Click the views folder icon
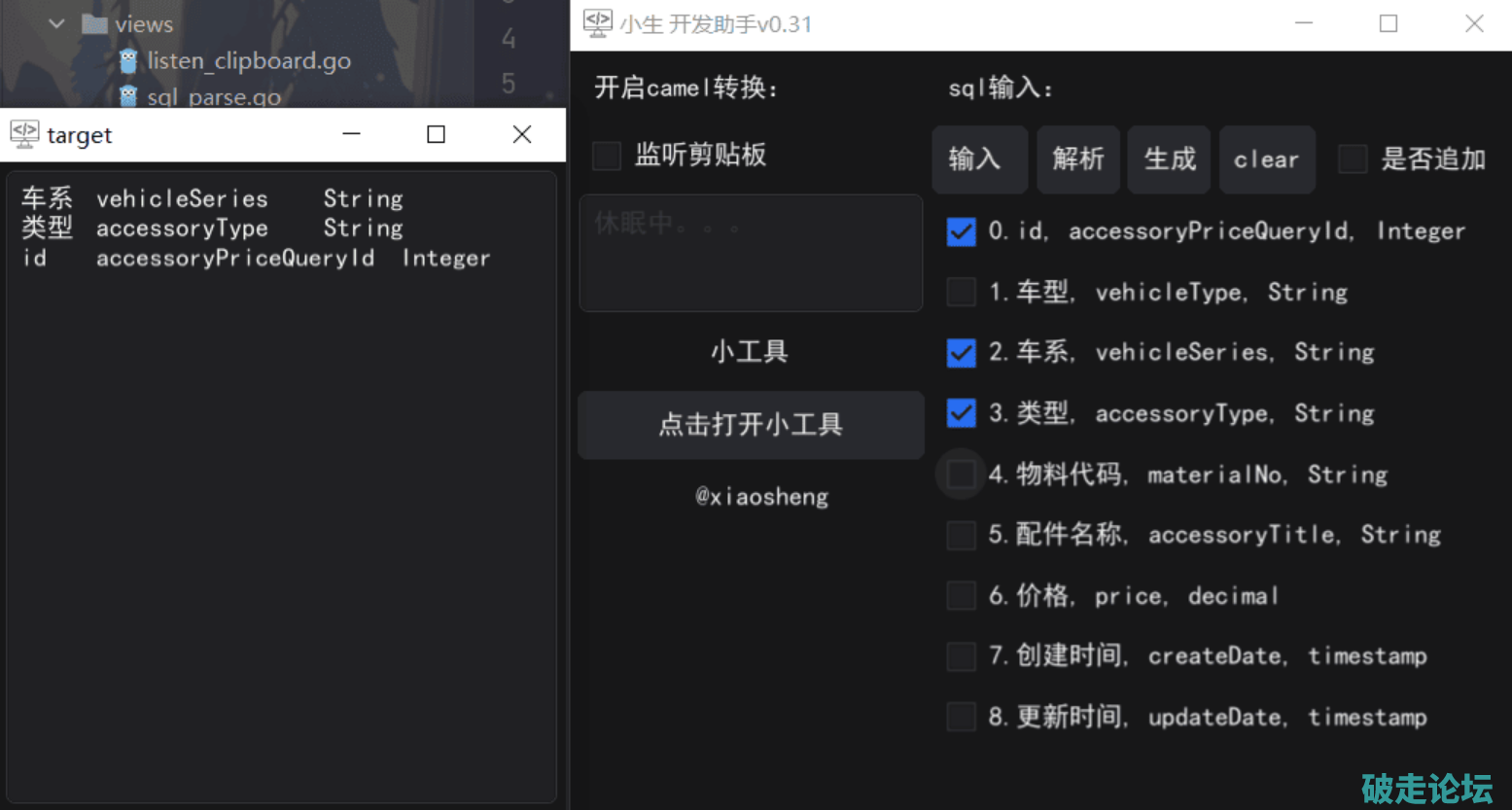The image size is (1512, 810). pos(94,24)
